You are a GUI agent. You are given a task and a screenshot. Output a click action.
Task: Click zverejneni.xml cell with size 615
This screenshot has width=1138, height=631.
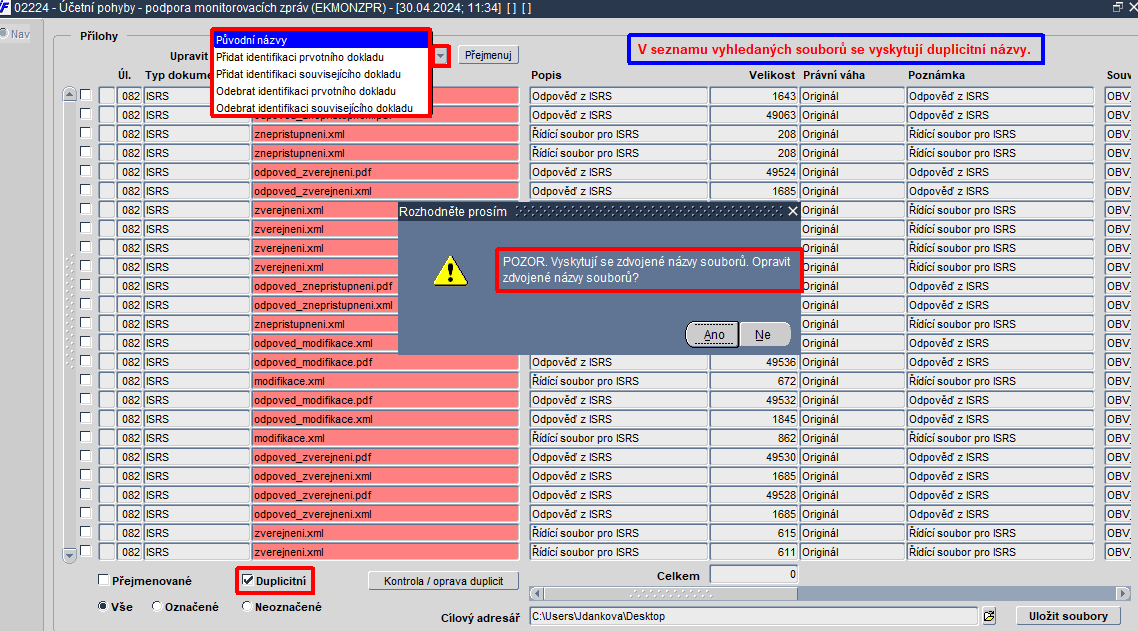click(385, 533)
